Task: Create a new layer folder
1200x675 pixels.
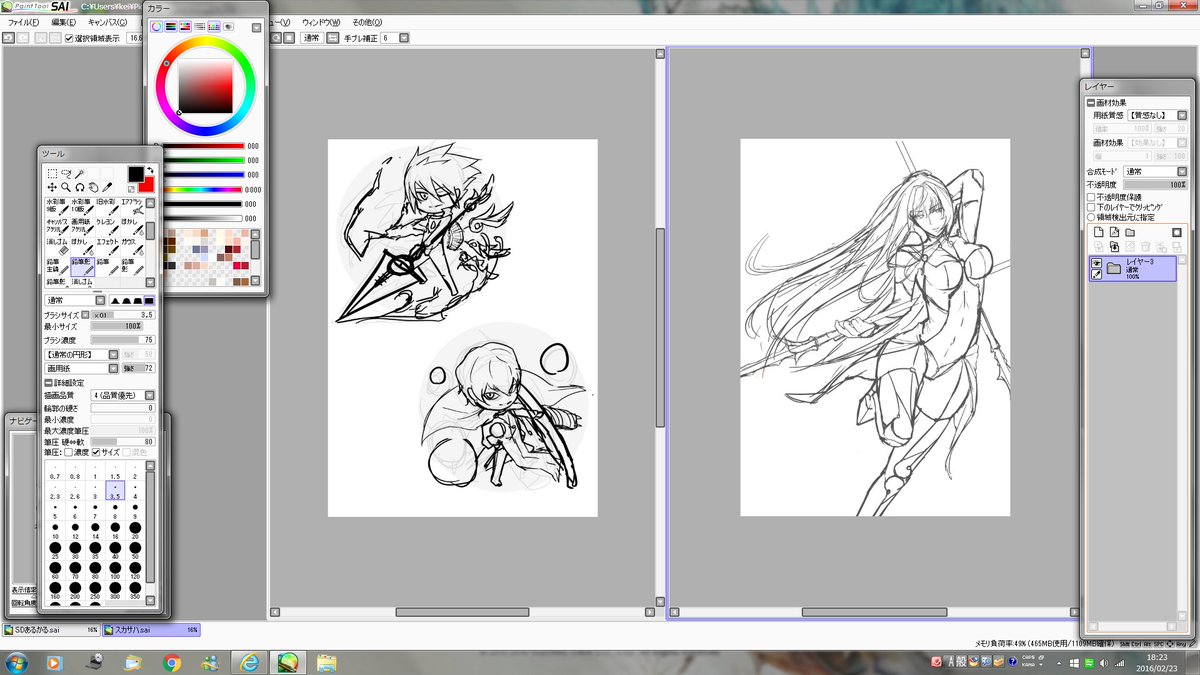Action: (1129, 232)
